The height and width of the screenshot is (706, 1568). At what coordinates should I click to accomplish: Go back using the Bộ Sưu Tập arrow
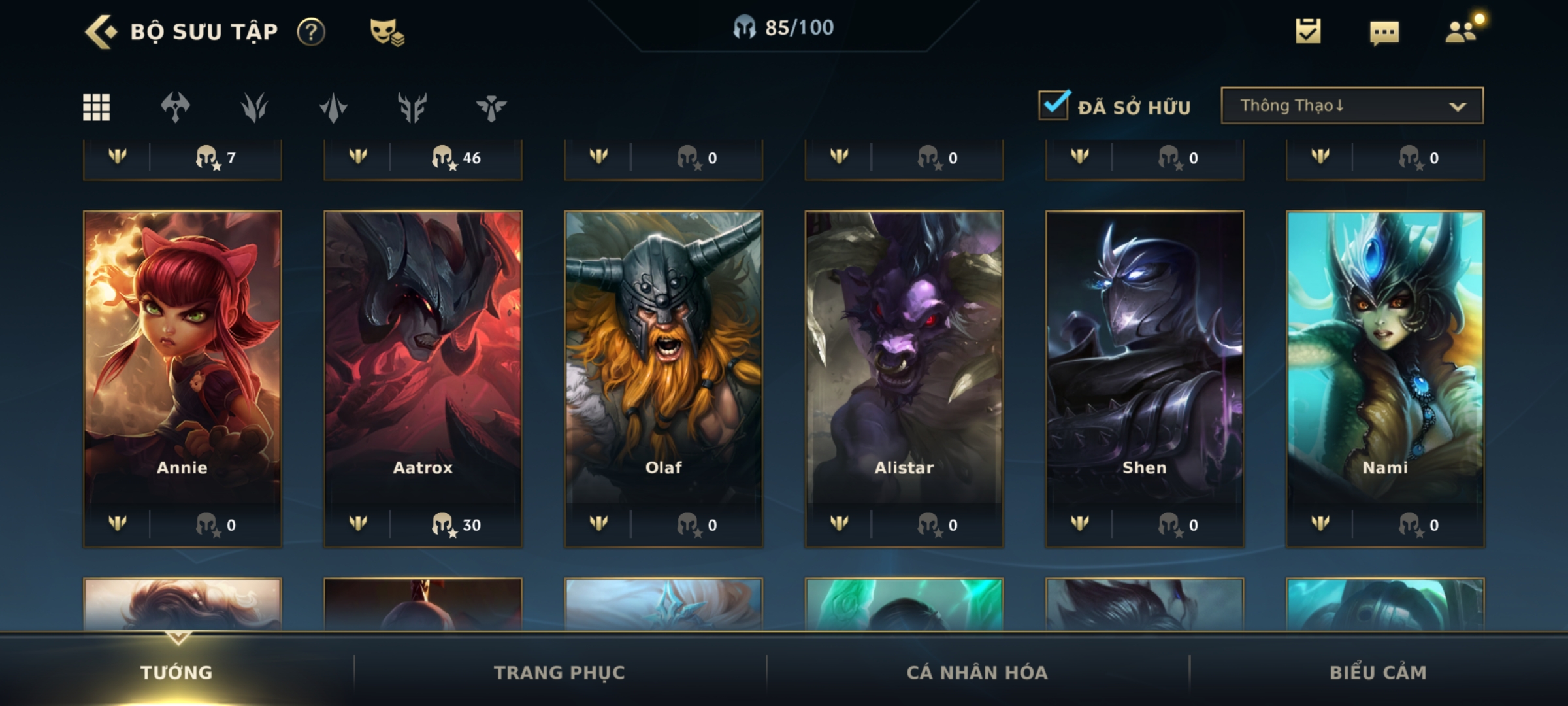[101, 31]
